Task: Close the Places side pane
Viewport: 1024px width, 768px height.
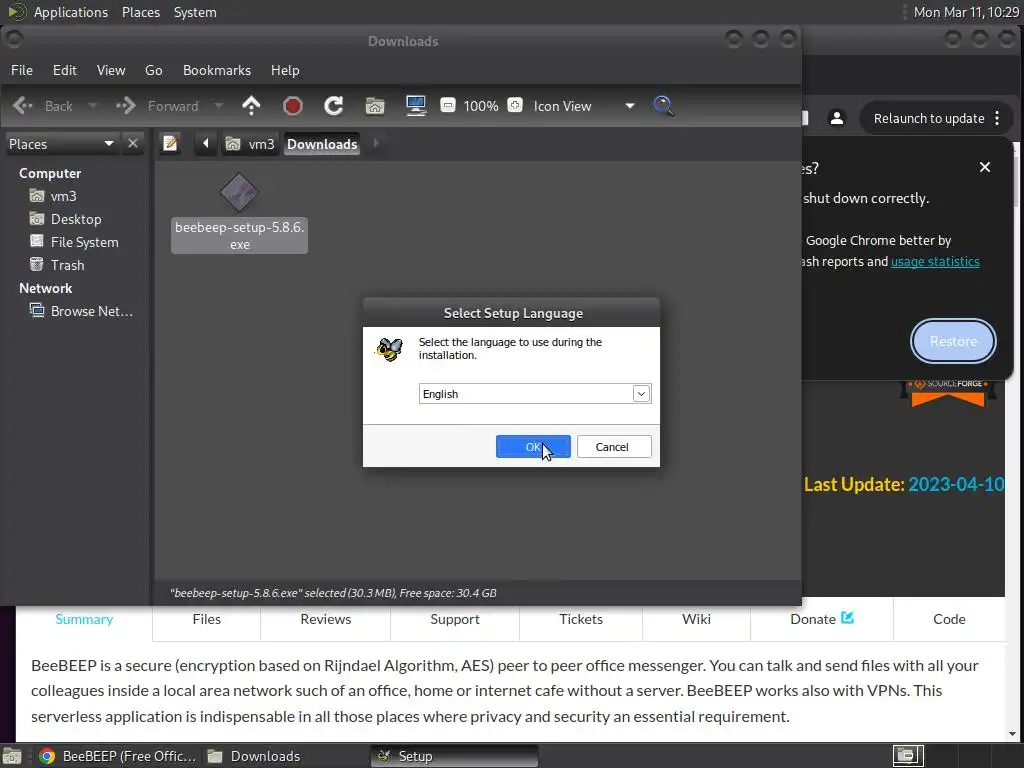Action: [x=133, y=144]
